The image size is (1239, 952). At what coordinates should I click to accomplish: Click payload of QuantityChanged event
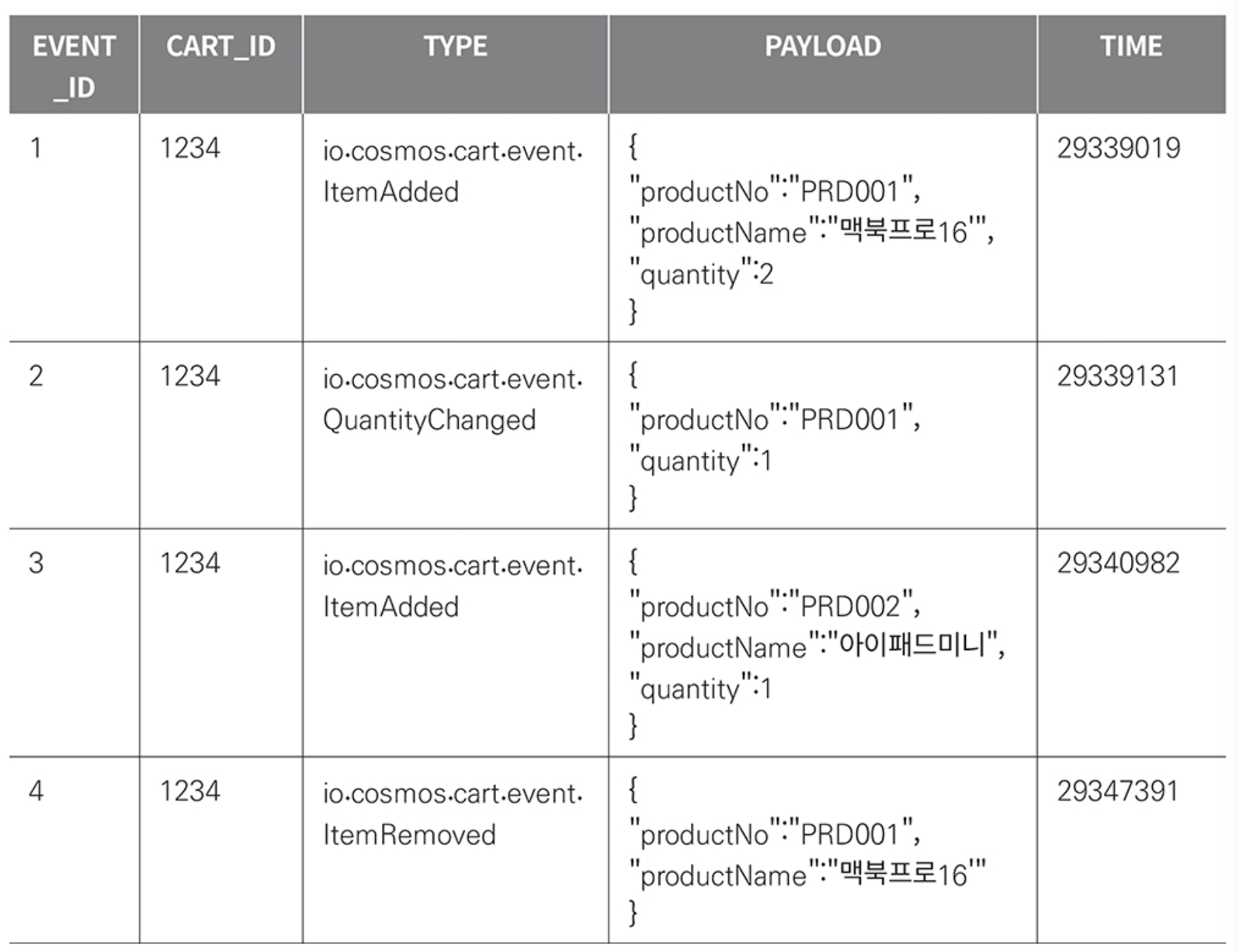[775, 440]
